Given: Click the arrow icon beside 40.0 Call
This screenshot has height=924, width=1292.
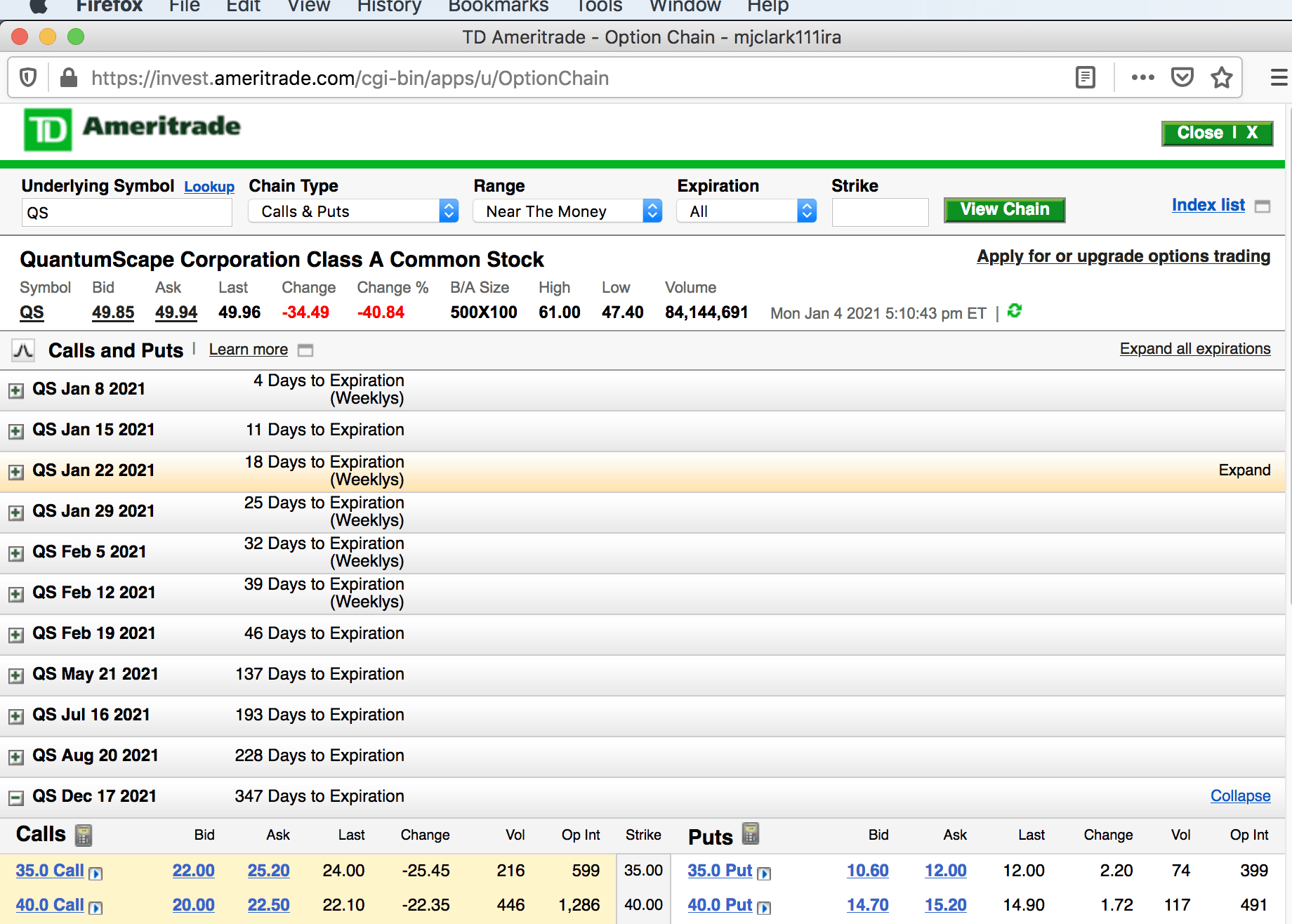Looking at the screenshot, I should coord(95,908).
